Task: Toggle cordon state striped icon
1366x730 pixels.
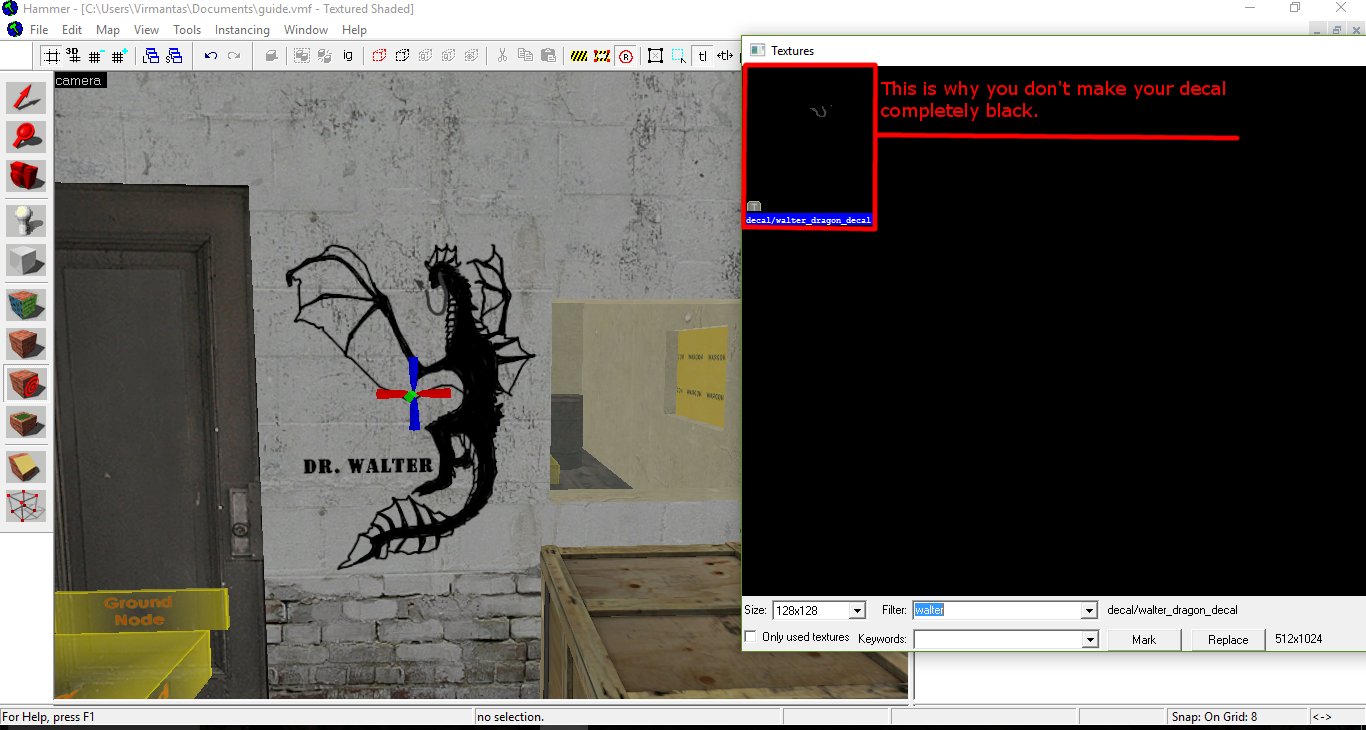Action: pos(579,56)
